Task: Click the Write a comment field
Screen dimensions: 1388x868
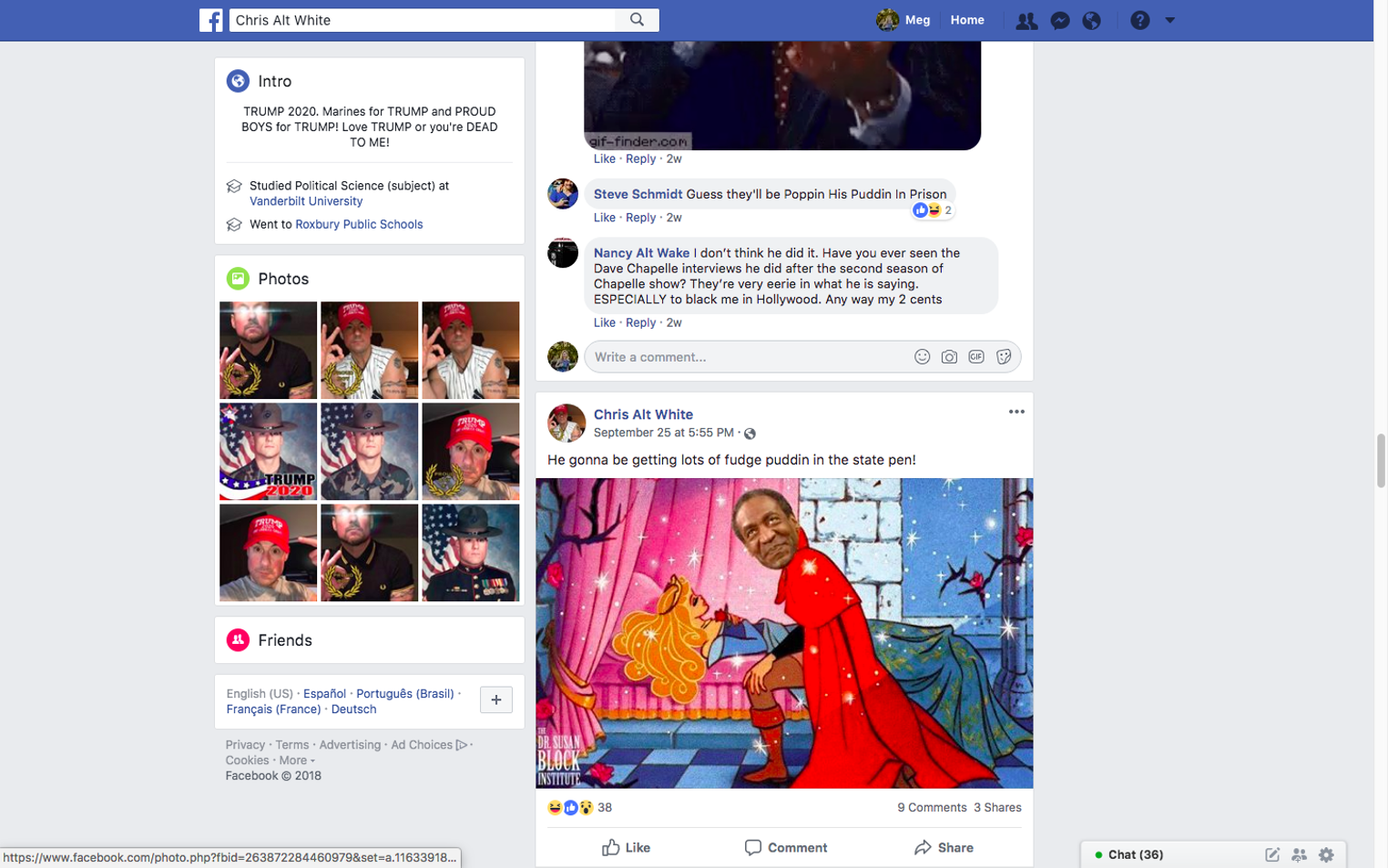Action: (747, 357)
